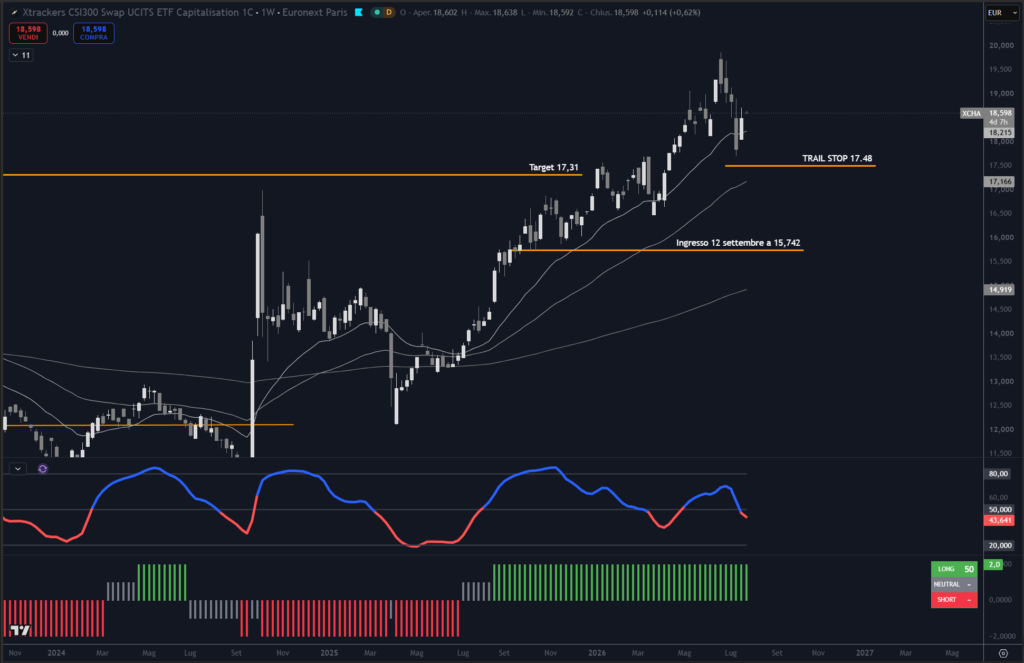Image resolution: width=1024 pixels, height=663 pixels.
Task: Click the green LONG table cell
Action: [946, 569]
